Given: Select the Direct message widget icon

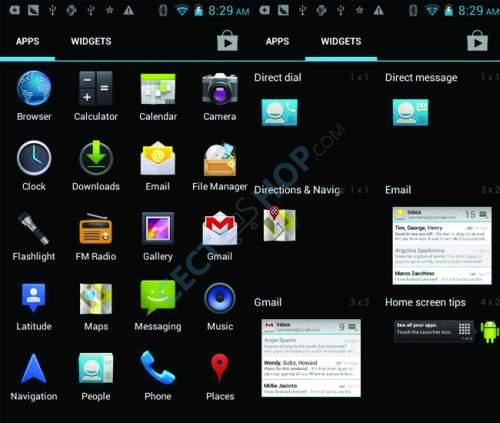Looking at the screenshot, I should point(411,112).
